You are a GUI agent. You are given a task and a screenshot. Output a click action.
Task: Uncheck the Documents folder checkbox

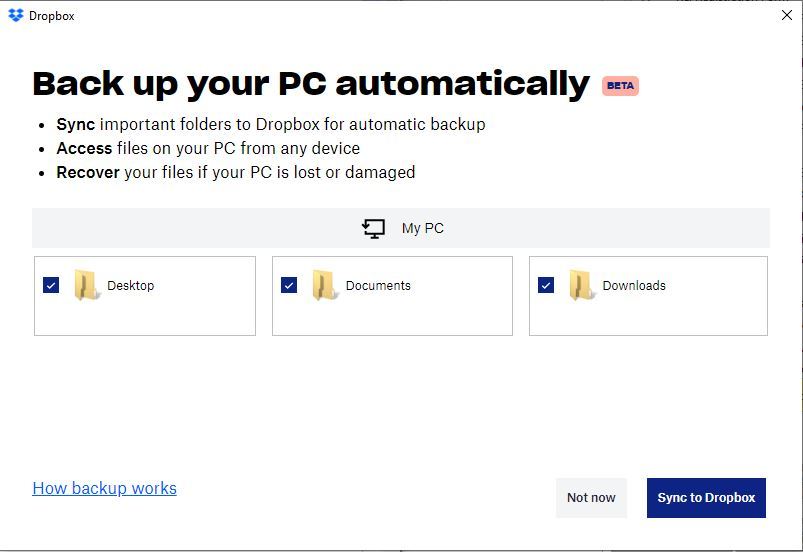pos(289,286)
